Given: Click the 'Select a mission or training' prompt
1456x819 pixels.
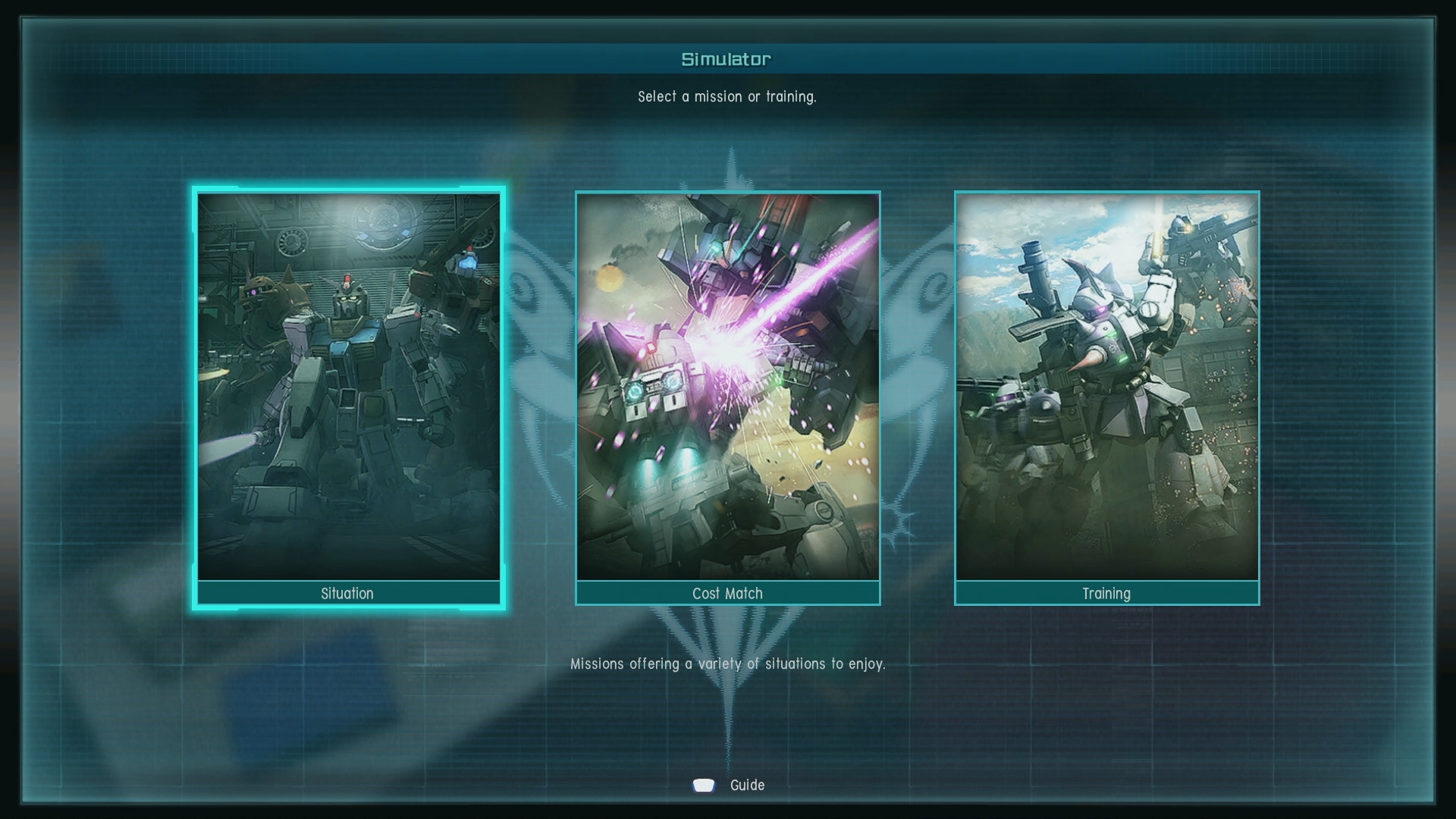Looking at the screenshot, I should (726, 96).
